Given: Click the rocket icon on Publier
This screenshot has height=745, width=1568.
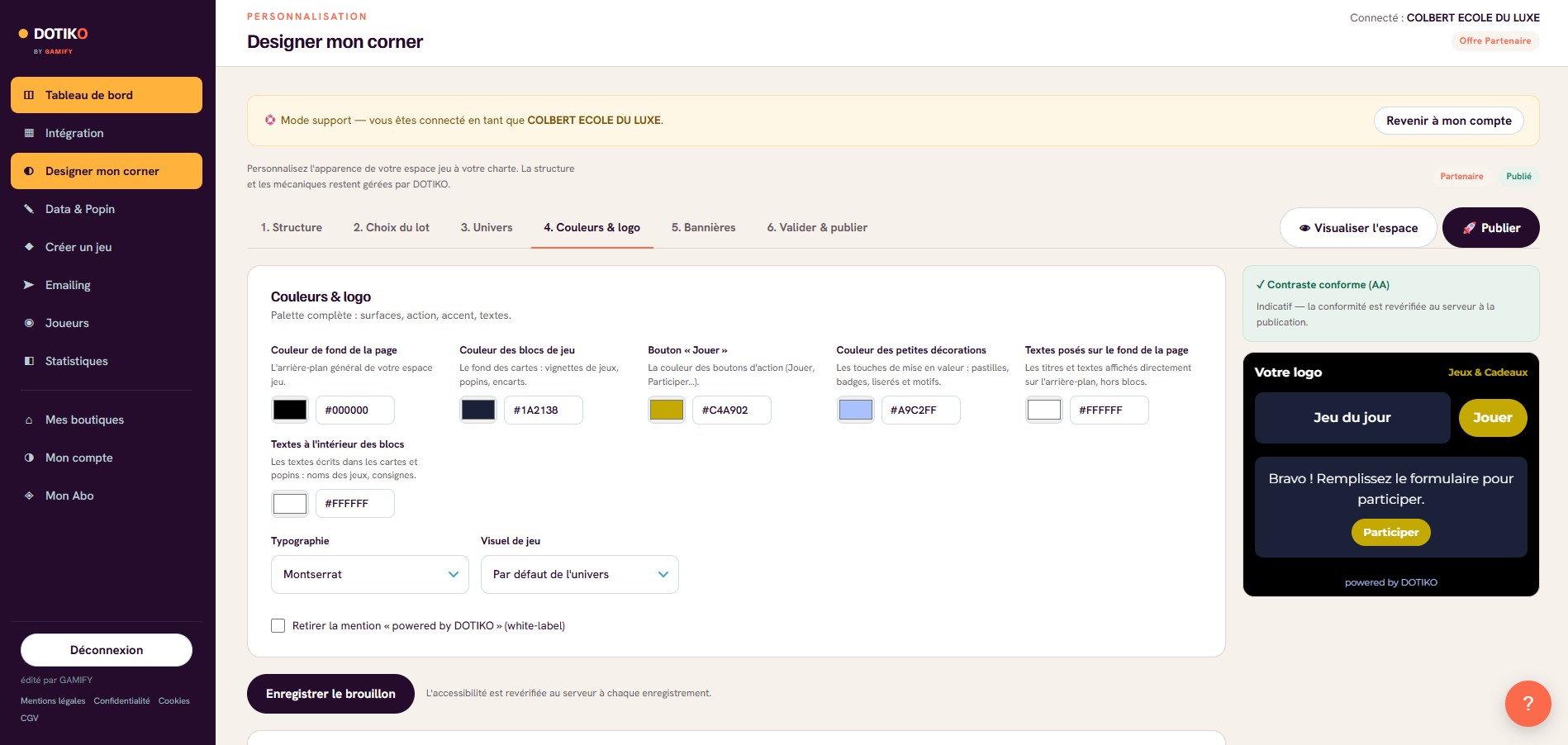Looking at the screenshot, I should 1470,228.
